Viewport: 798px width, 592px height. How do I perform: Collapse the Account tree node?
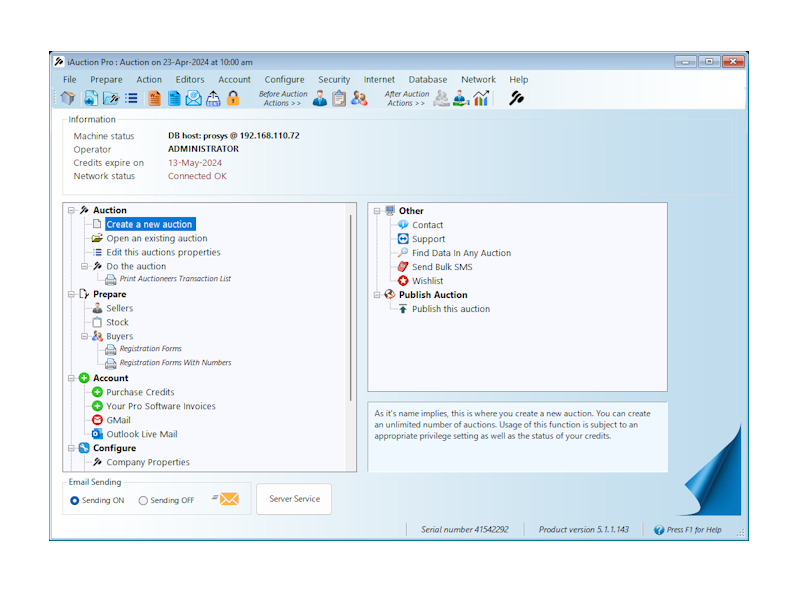click(71, 378)
